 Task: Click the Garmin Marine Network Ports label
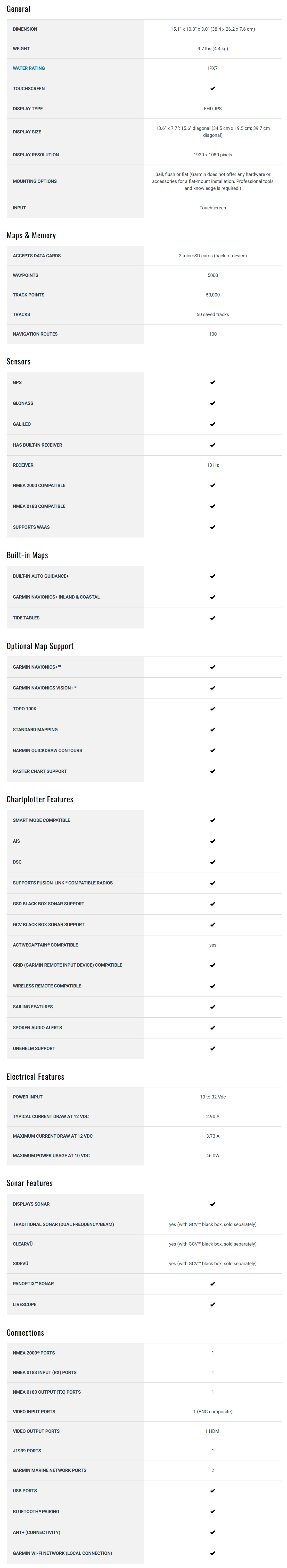point(49,1470)
